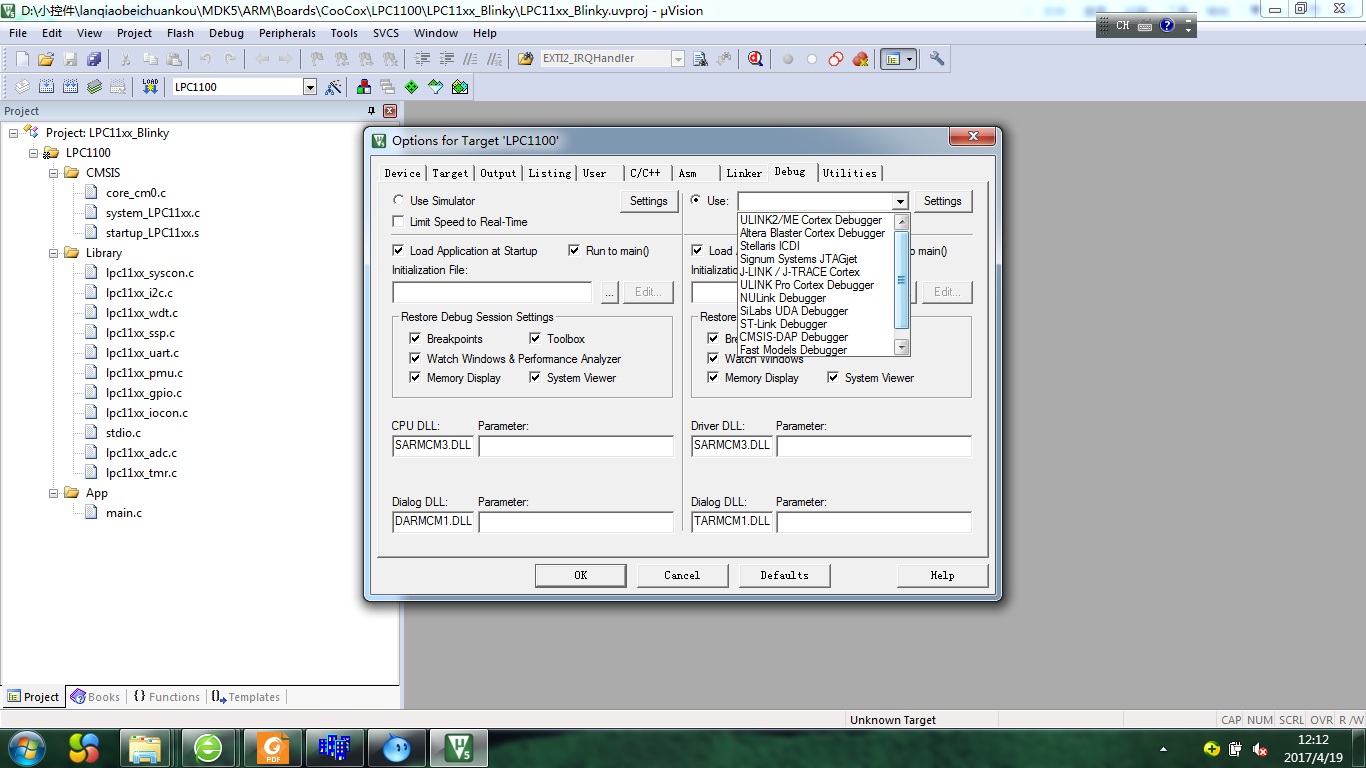Click the Disable All Breakpoints icon

click(x=836, y=59)
